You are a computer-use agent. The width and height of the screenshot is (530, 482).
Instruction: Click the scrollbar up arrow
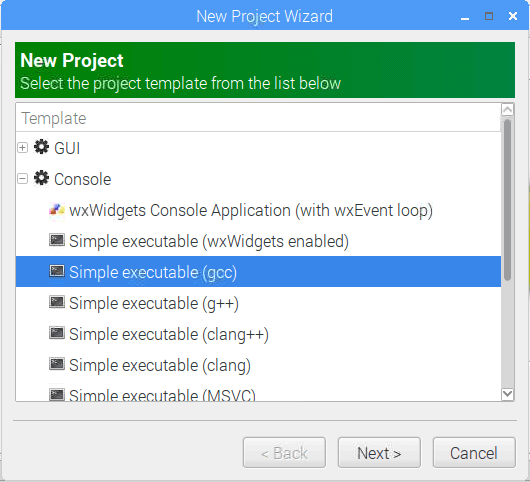pyautogui.click(x=508, y=110)
